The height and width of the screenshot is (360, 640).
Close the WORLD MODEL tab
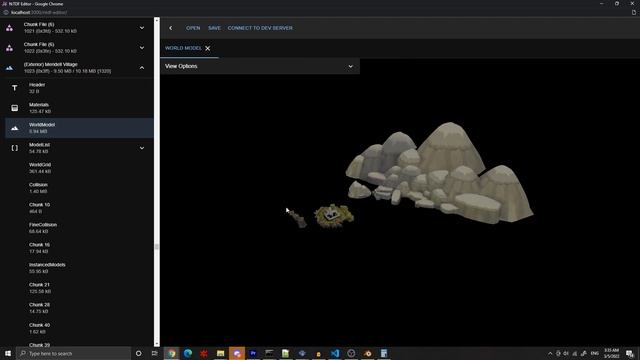click(208, 48)
